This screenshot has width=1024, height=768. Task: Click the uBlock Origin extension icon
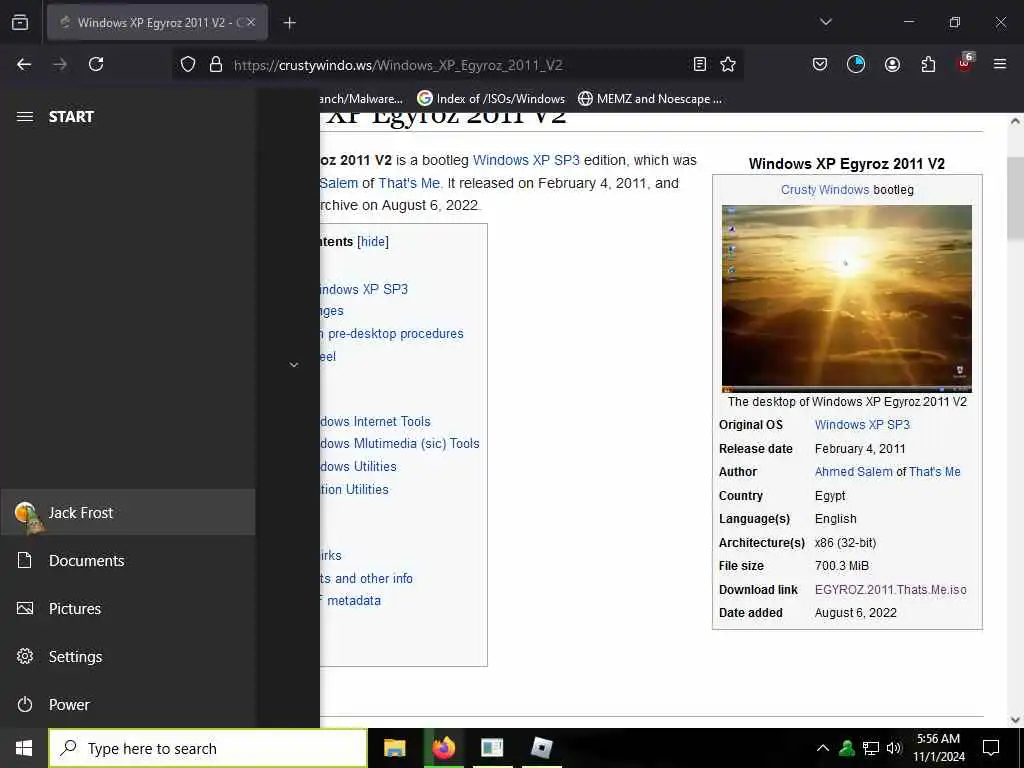(x=965, y=63)
